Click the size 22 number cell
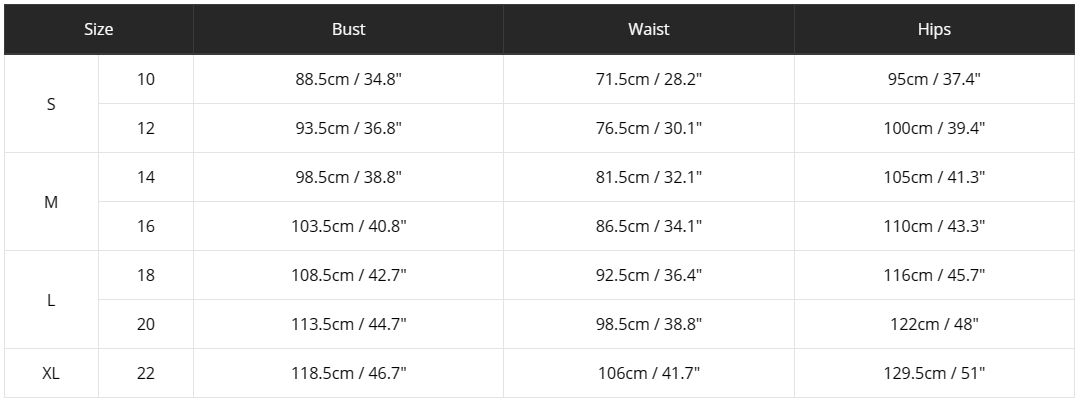The image size is (1083, 403). pos(146,374)
